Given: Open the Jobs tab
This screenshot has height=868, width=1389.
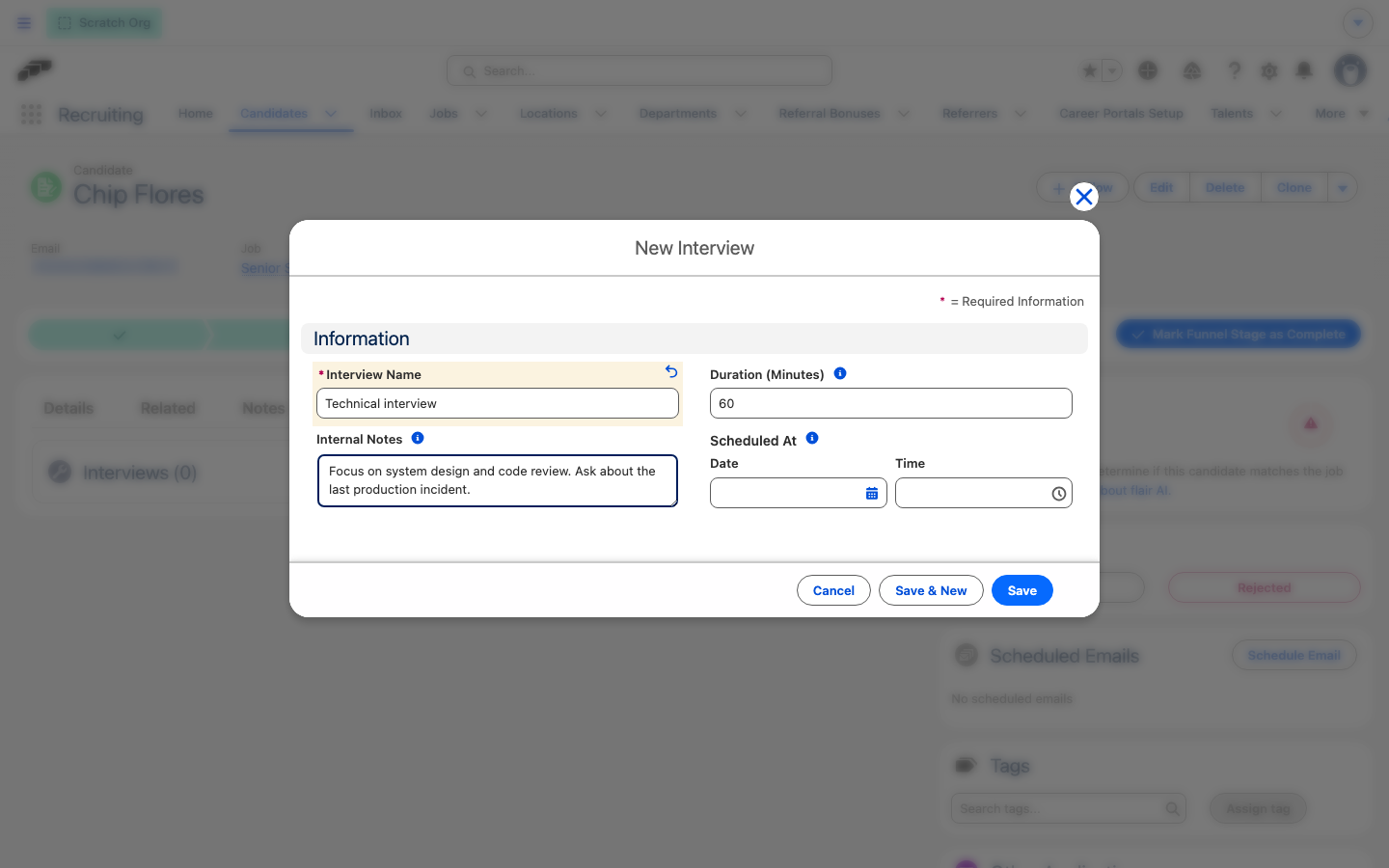Looking at the screenshot, I should 444,114.
